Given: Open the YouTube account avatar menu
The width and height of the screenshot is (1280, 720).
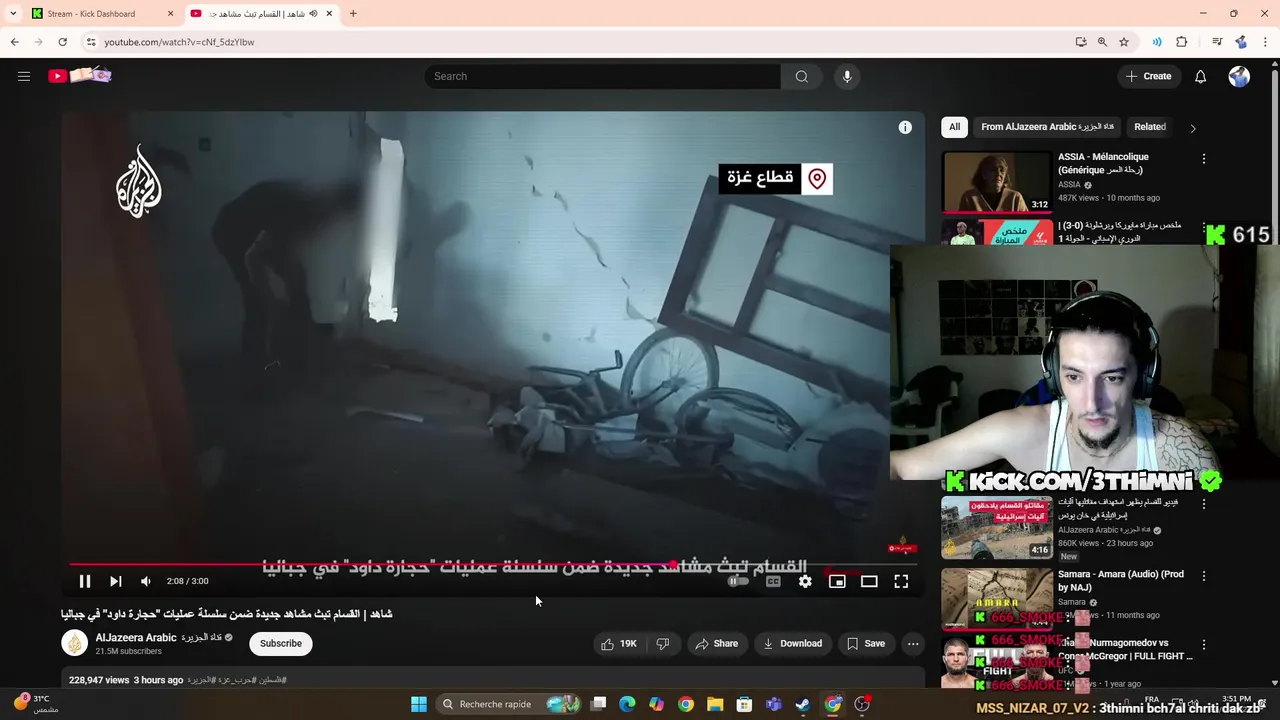Looking at the screenshot, I should point(1239,76).
